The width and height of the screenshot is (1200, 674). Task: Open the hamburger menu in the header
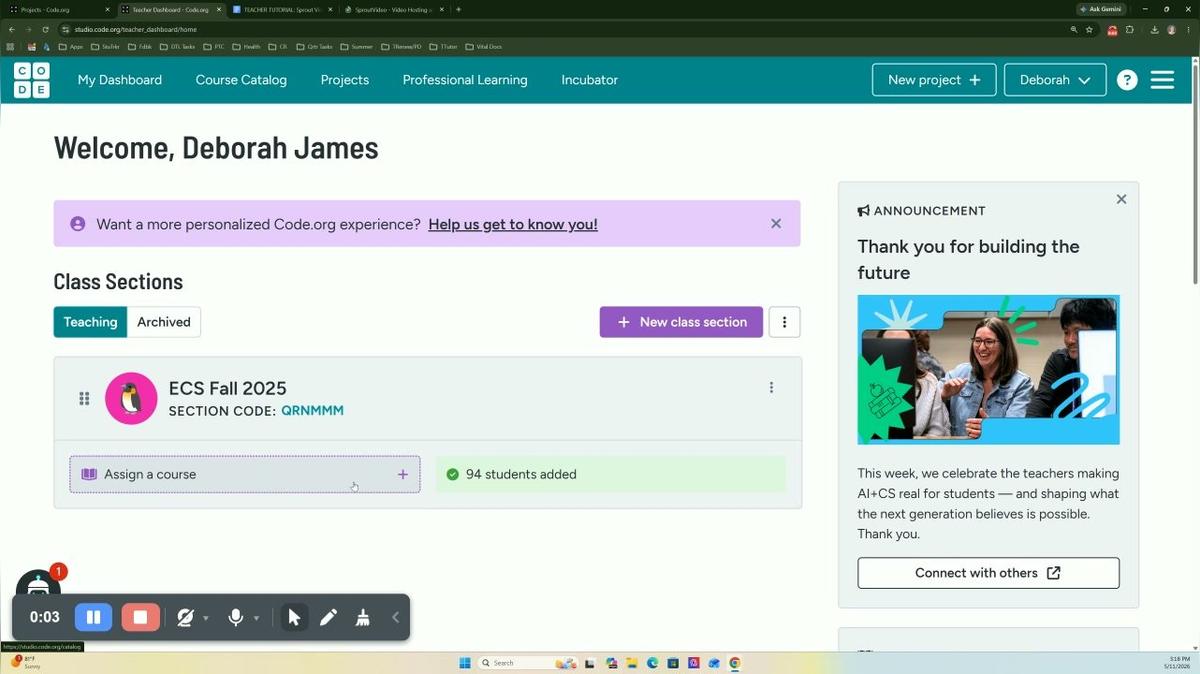[1162, 80]
